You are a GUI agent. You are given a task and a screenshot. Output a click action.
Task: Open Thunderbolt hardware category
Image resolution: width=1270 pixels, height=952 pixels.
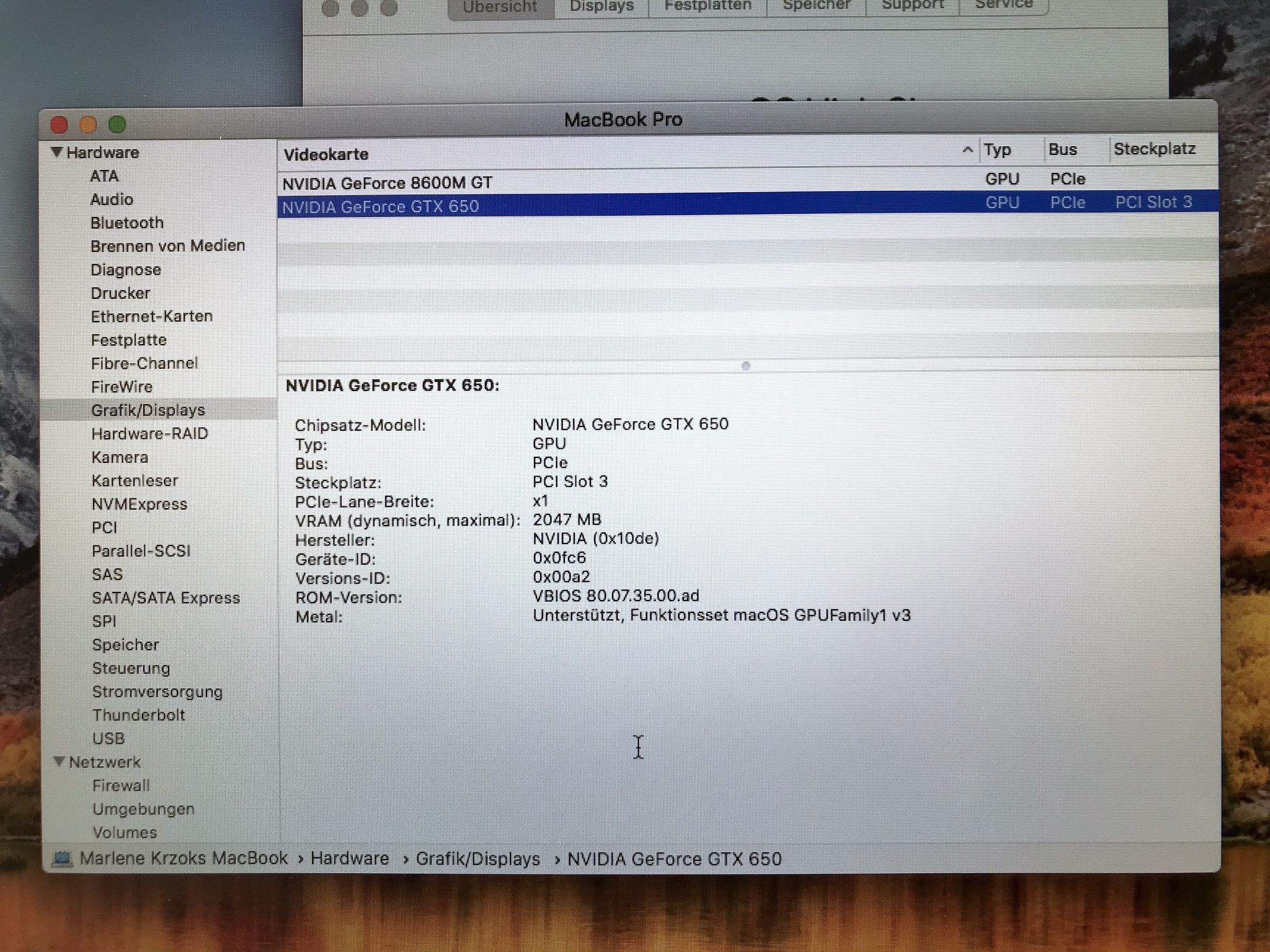point(138,715)
